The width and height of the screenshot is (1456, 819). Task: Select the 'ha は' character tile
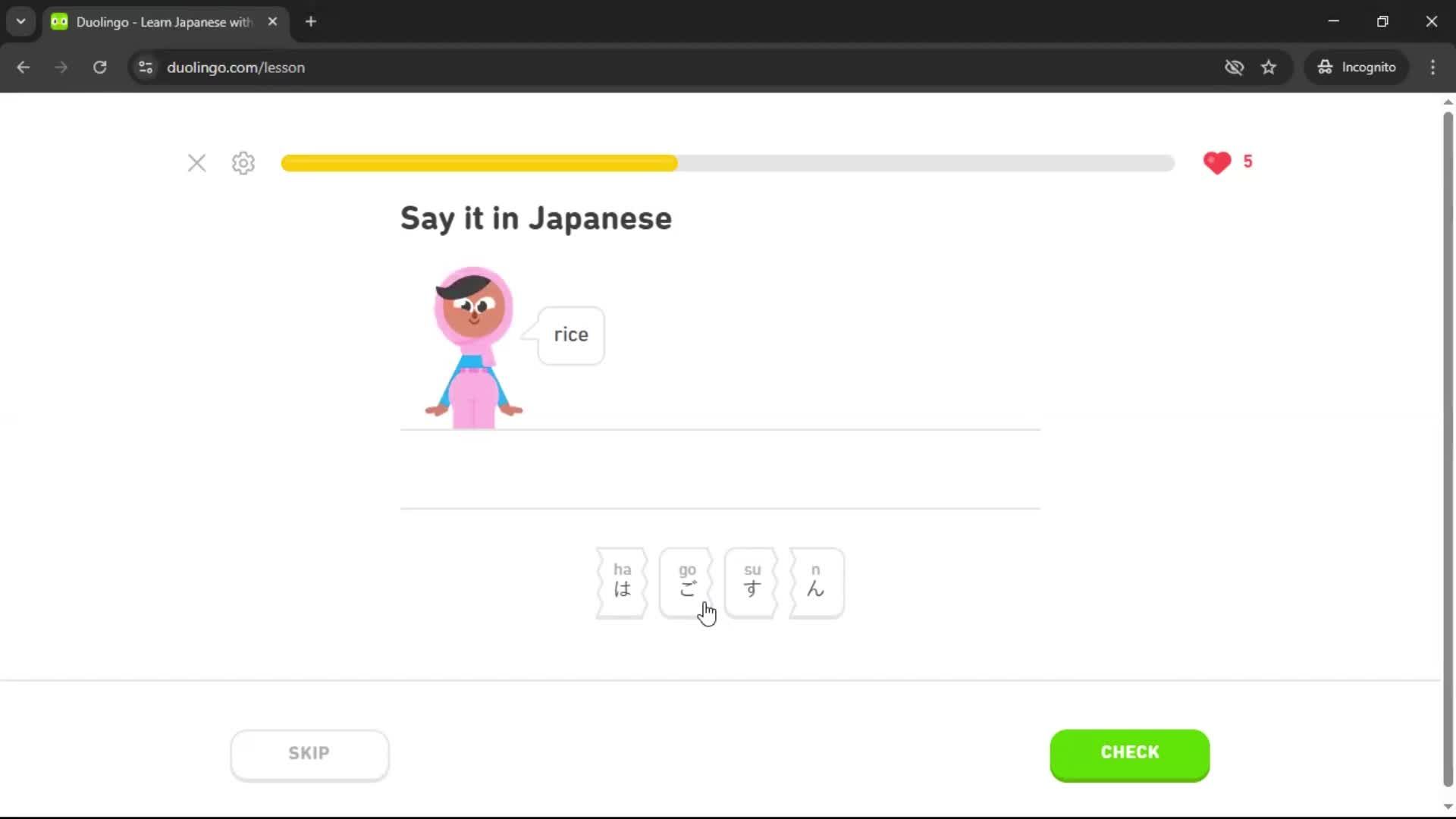(x=622, y=582)
